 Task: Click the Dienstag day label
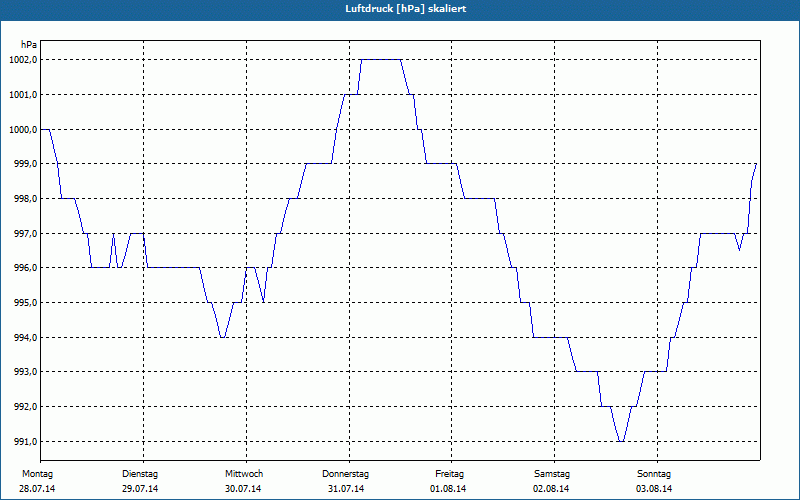click(x=140, y=474)
